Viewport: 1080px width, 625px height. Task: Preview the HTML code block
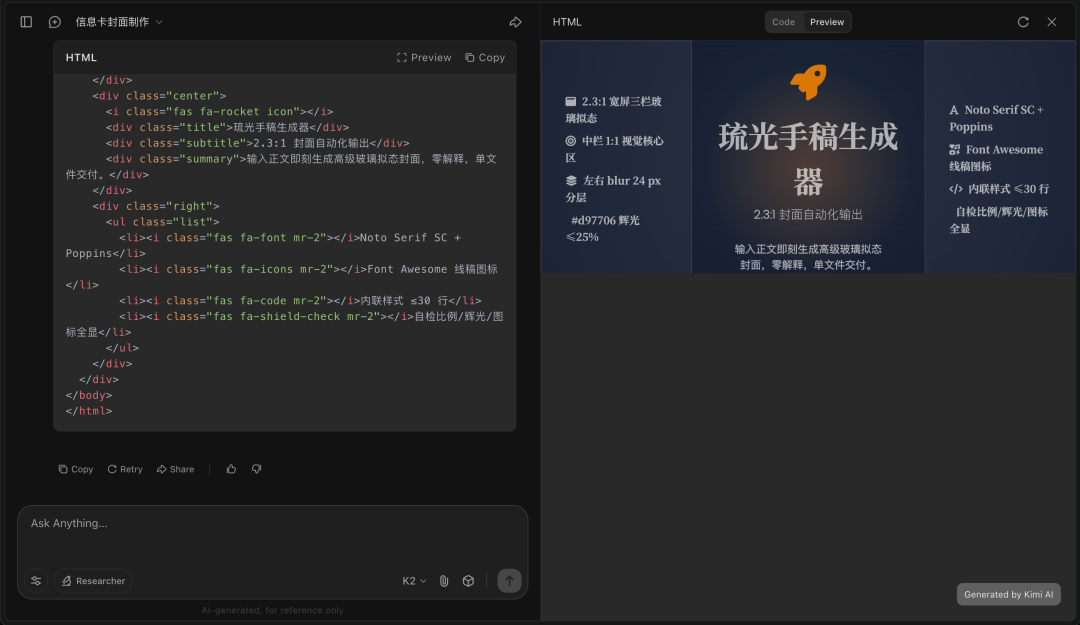pos(423,57)
